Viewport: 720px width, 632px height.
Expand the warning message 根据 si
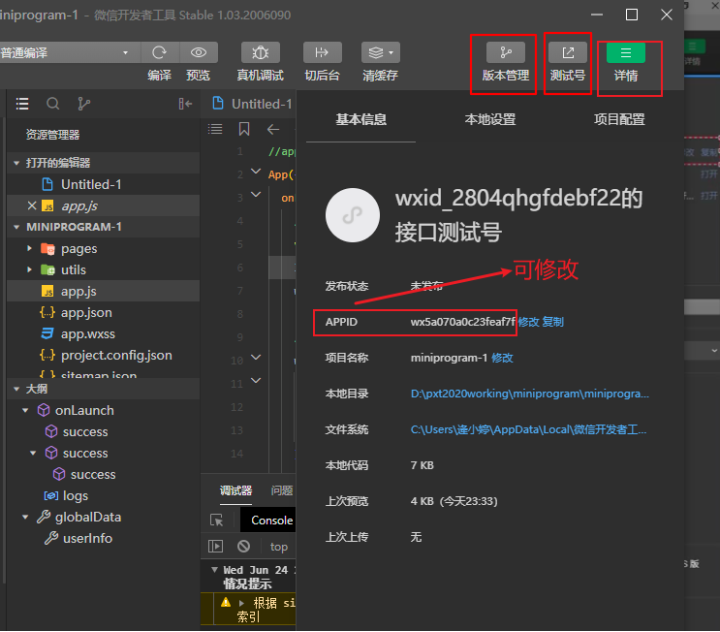(x=241, y=603)
